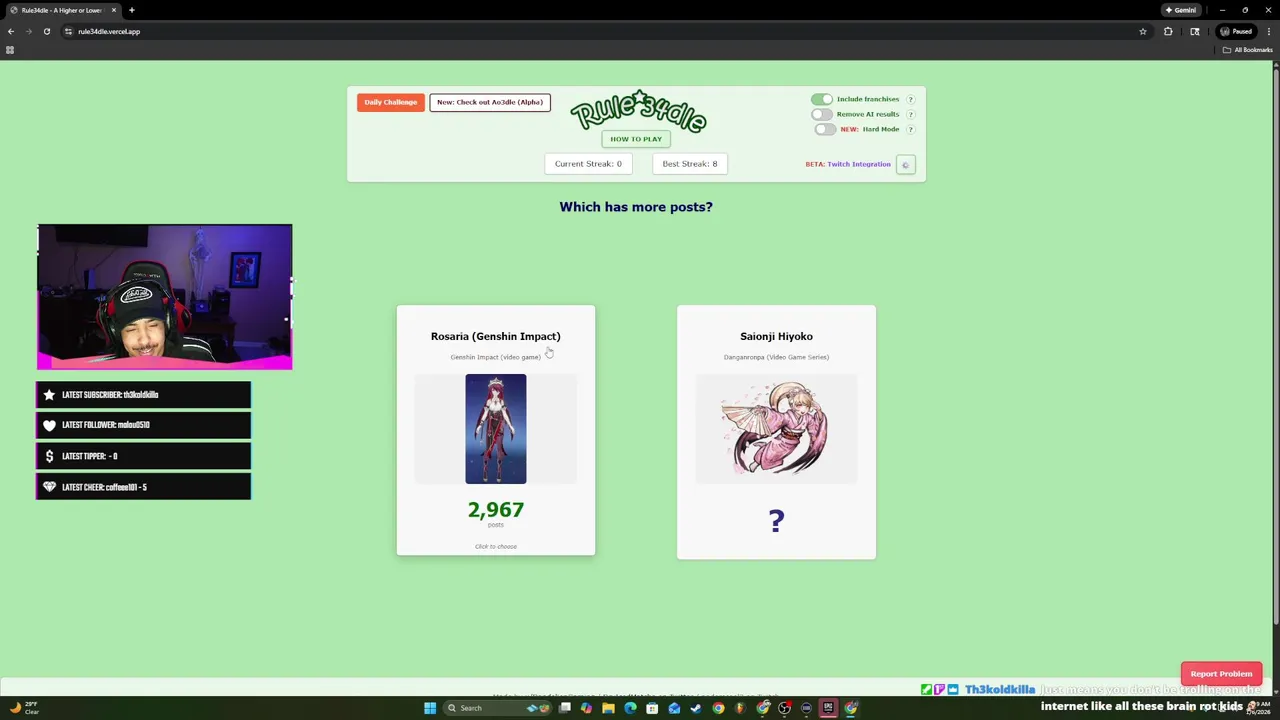1280x720 pixels.
Task: Click the browser forward arrow
Action: pos(28,31)
